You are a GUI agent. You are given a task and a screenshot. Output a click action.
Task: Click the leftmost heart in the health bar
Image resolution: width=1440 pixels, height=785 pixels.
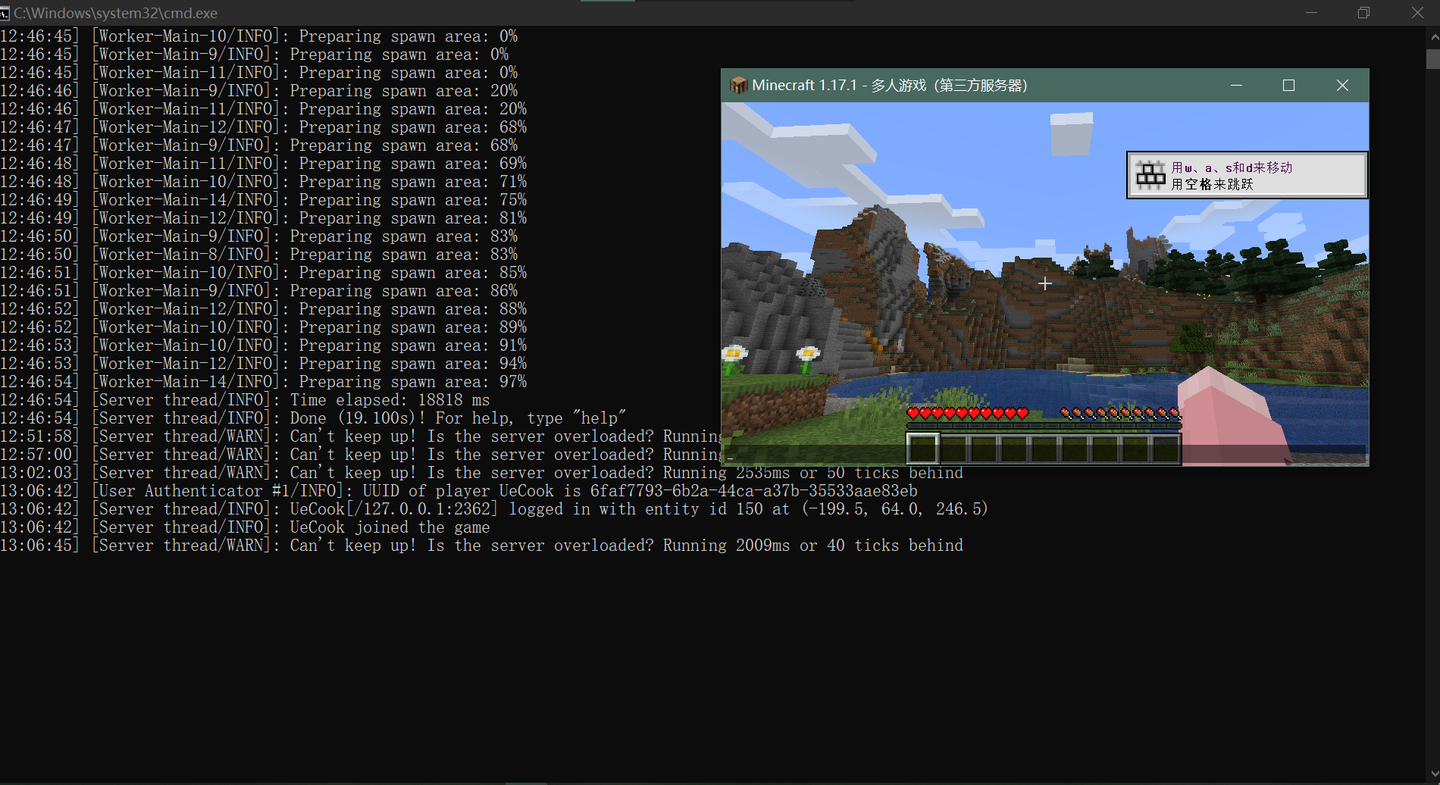click(x=913, y=411)
